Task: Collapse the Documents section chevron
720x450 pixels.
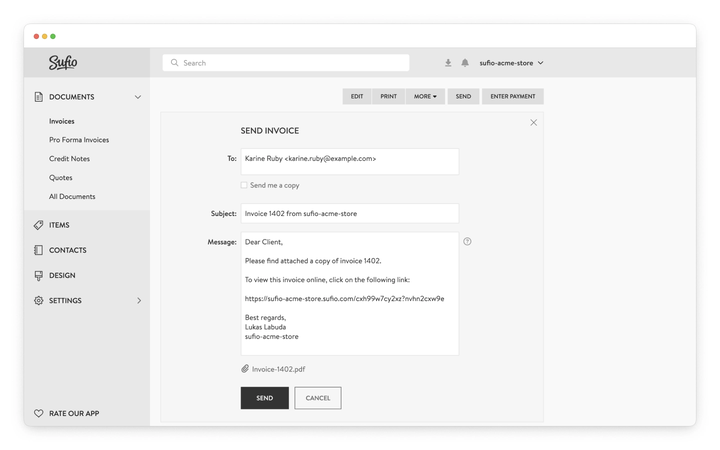Action: (138, 97)
